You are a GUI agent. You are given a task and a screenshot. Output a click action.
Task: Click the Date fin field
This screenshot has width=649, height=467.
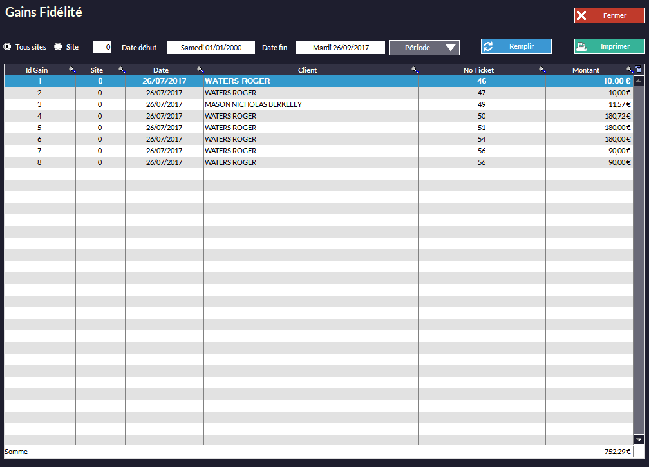(340, 47)
